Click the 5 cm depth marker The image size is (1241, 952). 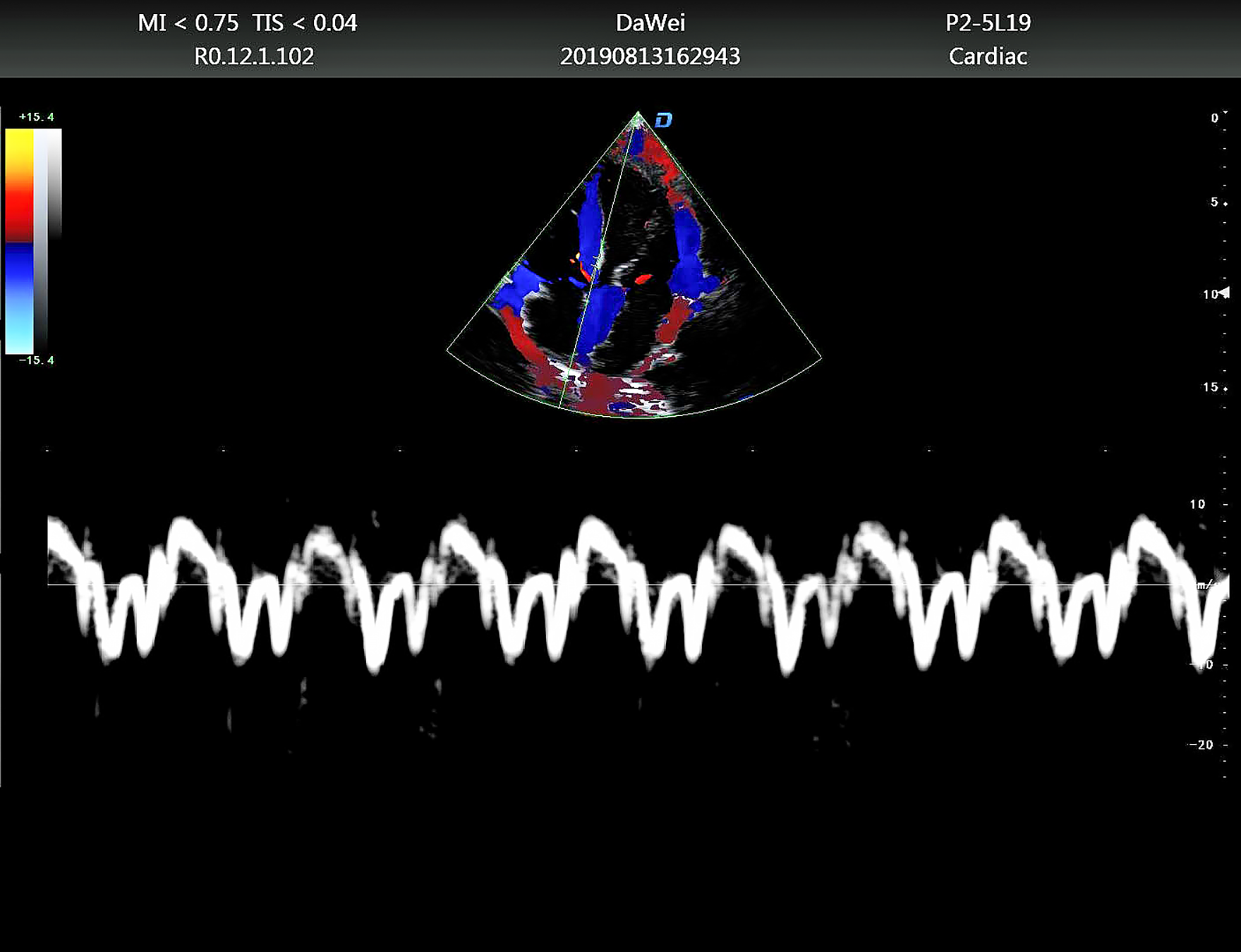tap(1214, 202)
